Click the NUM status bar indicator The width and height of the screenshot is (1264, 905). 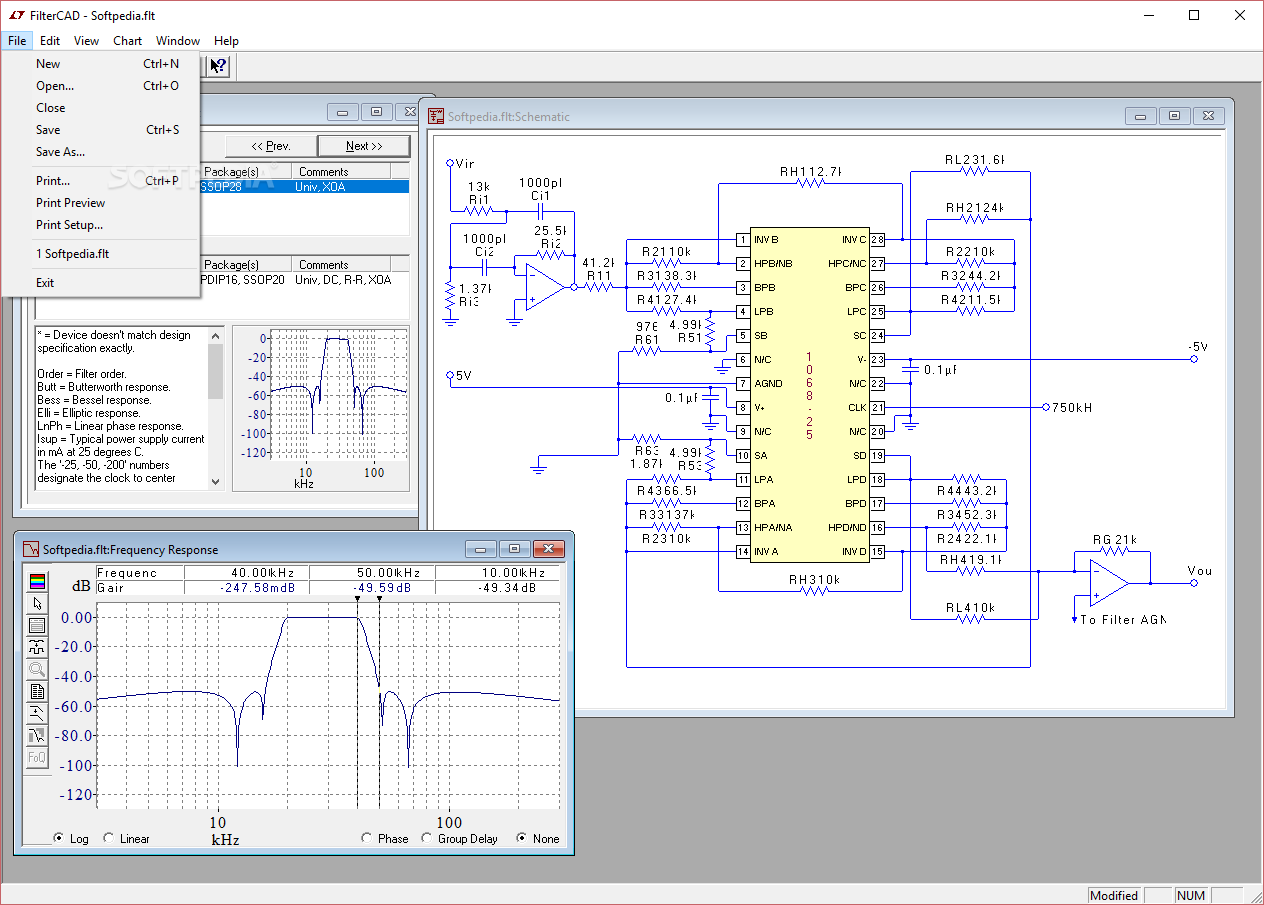coord(1190,895)
